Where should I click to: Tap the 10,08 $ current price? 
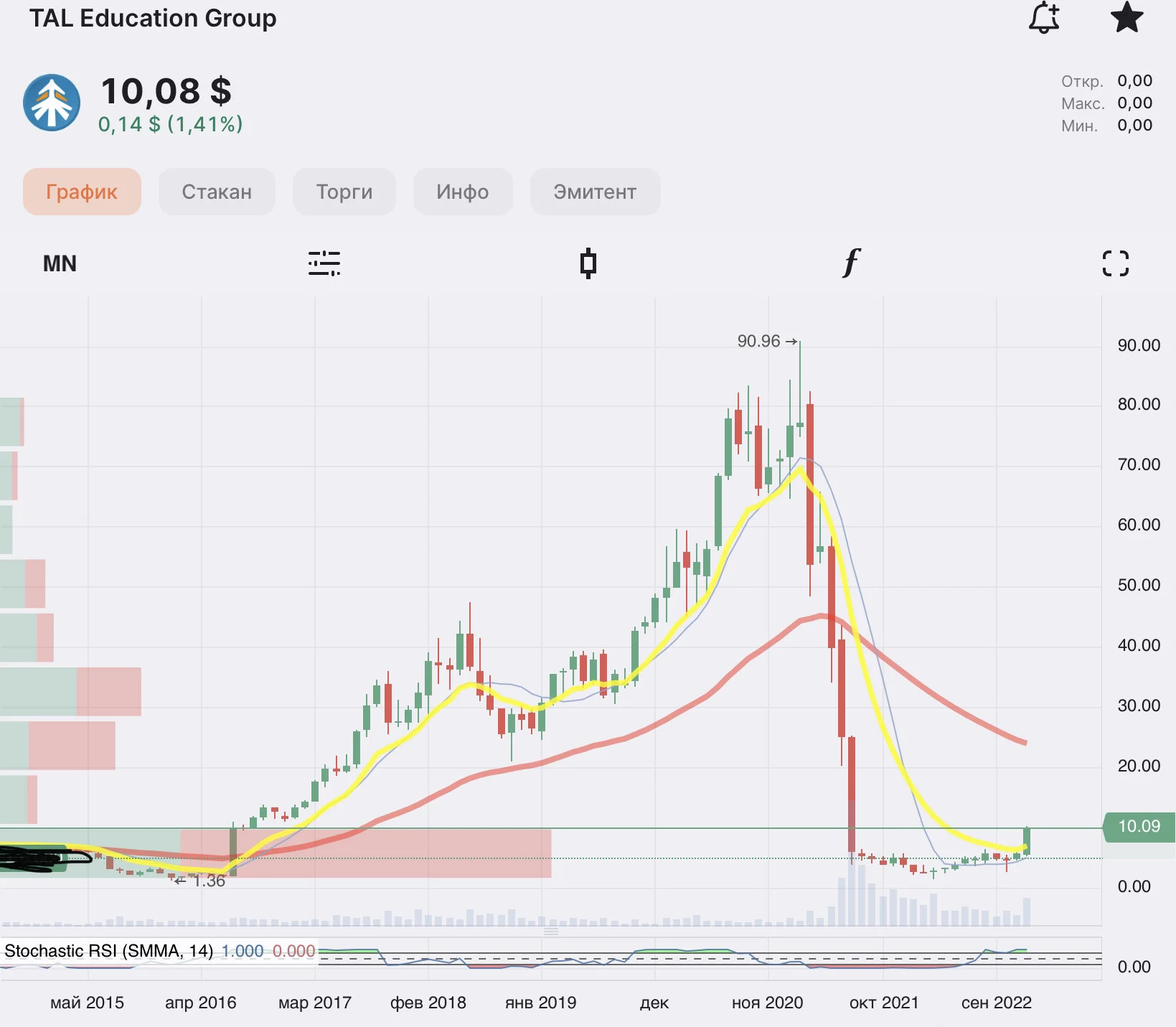(166, 91)
